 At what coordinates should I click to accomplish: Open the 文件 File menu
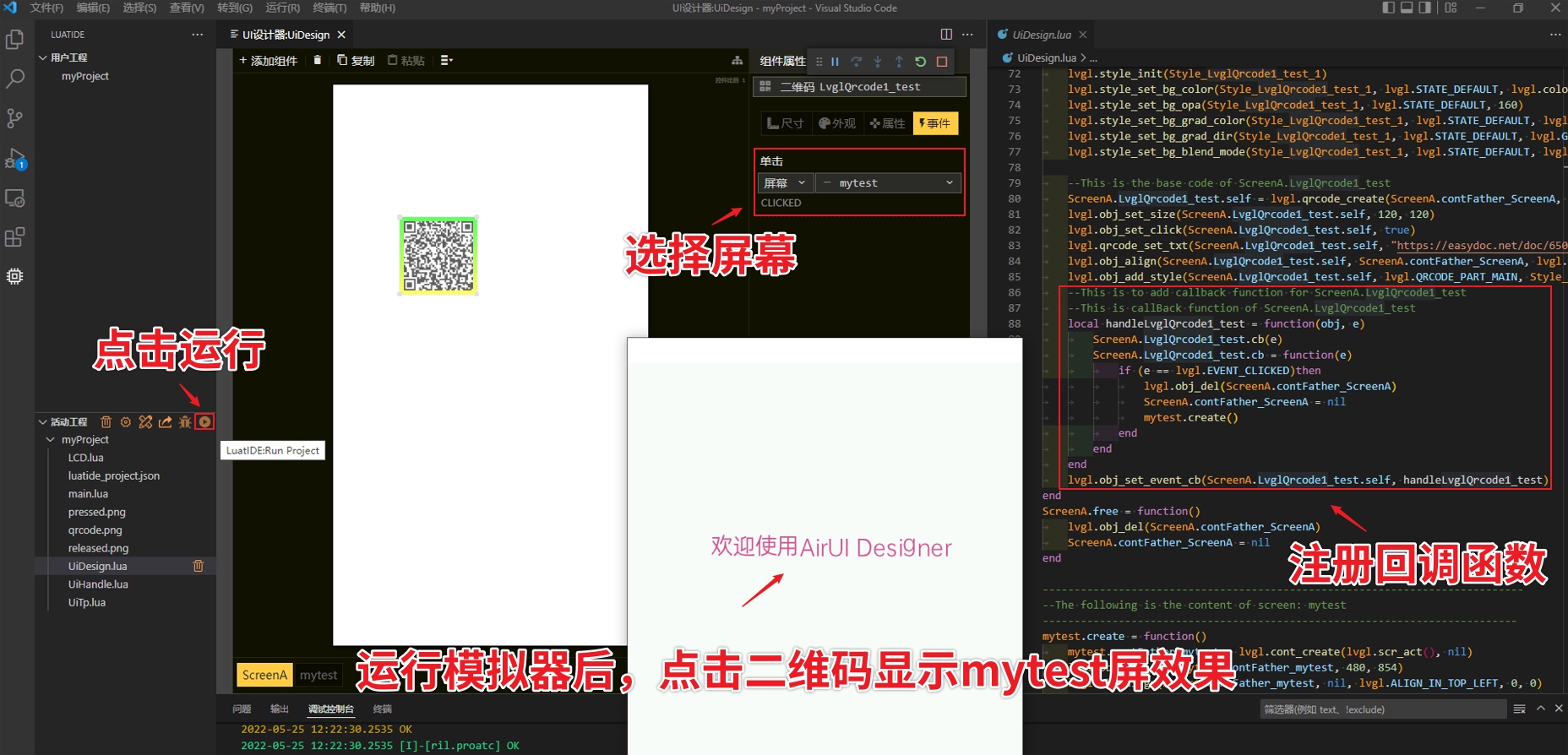click(46, 8)
